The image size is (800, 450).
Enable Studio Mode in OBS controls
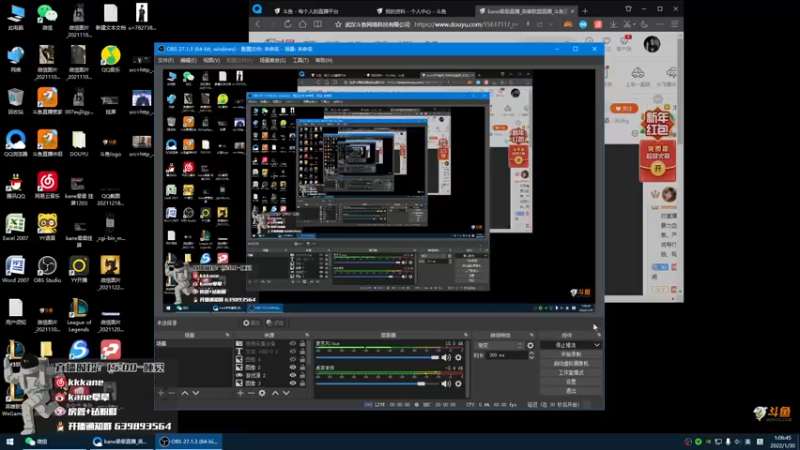(571, 372)
